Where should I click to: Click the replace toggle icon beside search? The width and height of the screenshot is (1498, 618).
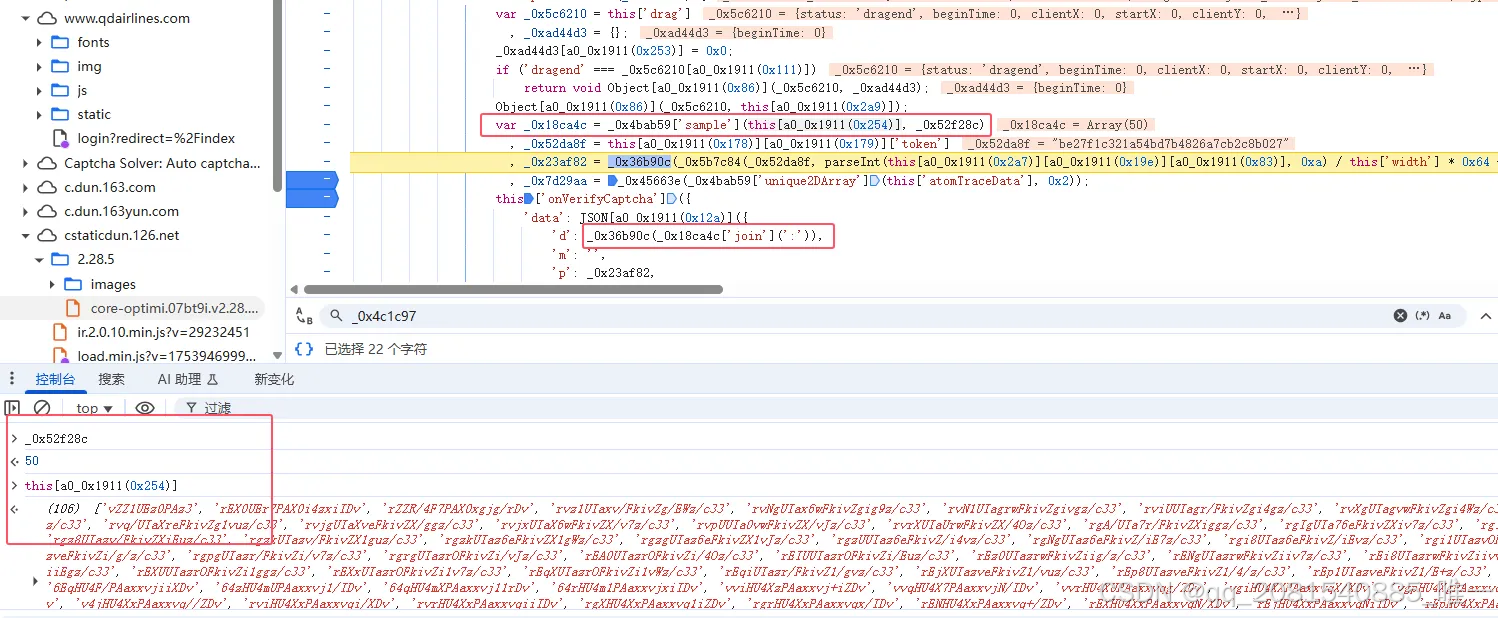pos(304,316)
